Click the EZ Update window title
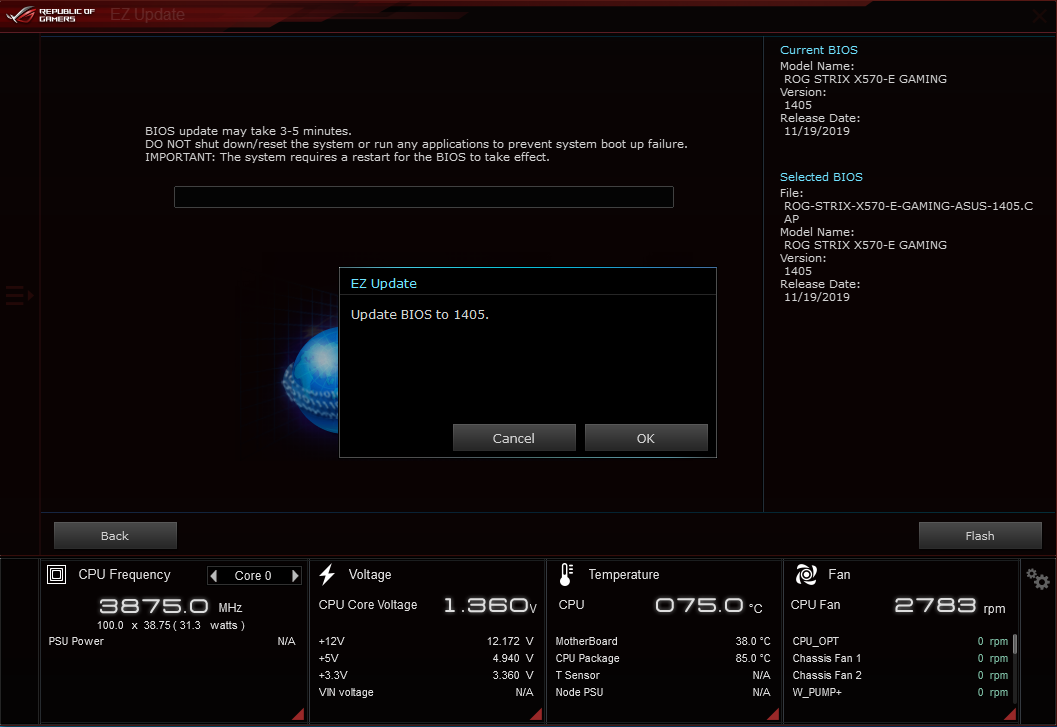Viewport: 1057px width, 727px height. coord(147,14)
